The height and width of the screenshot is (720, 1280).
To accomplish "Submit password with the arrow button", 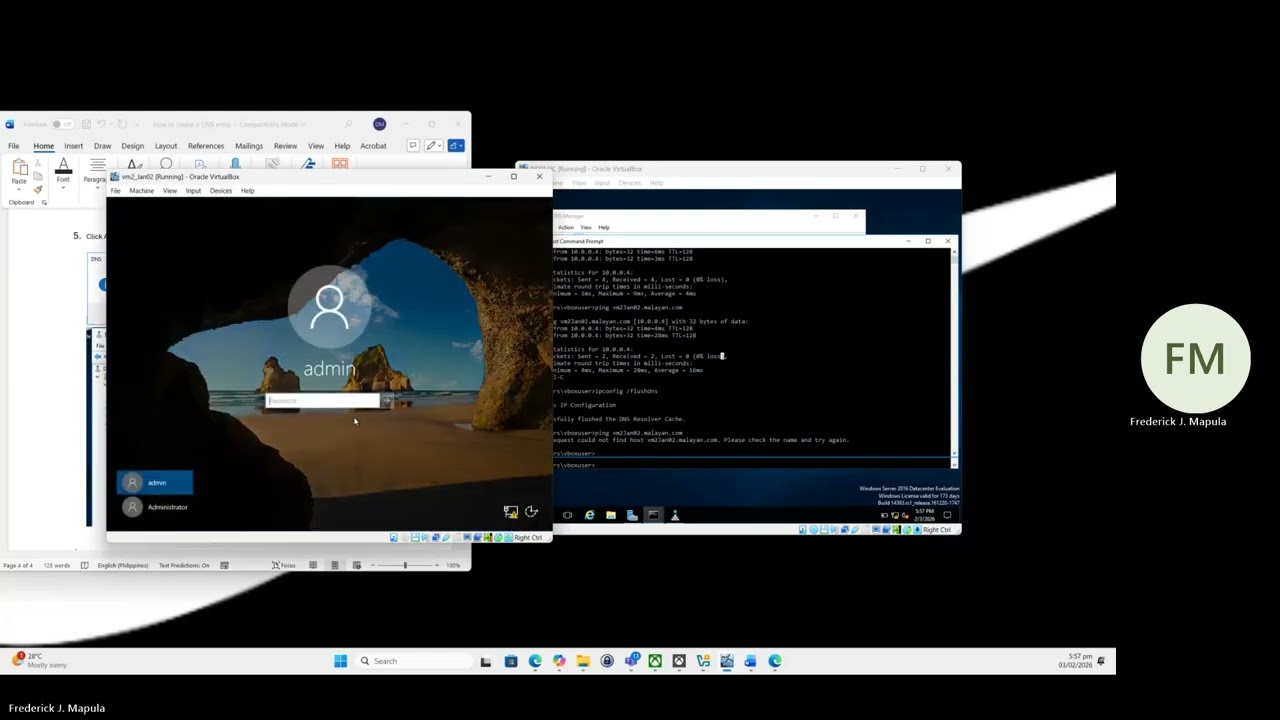I will coord(388,401).
